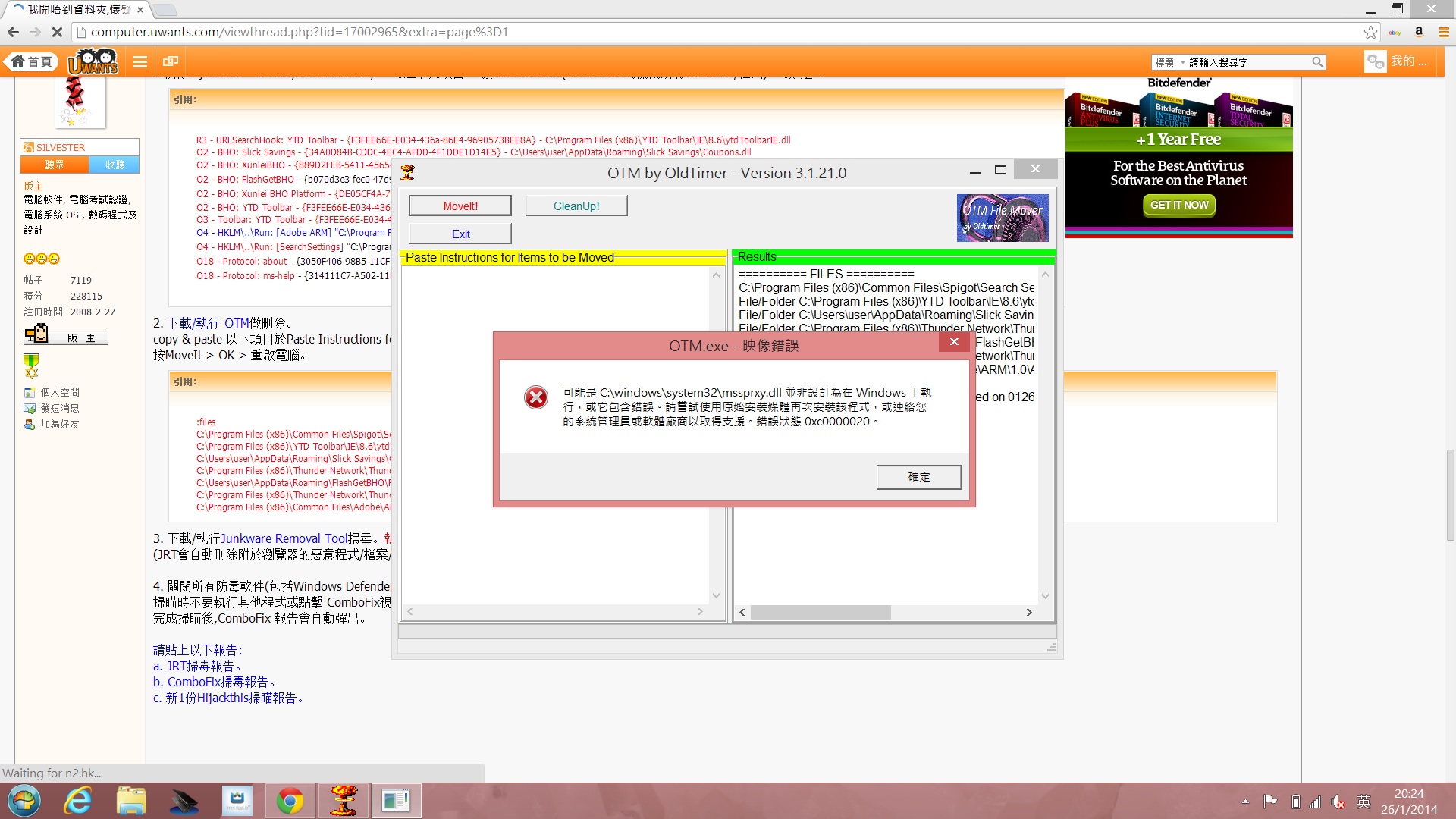Close the current Chrome tab
The width and height of the screenshot is (1456, 819).
pos(140,10)
